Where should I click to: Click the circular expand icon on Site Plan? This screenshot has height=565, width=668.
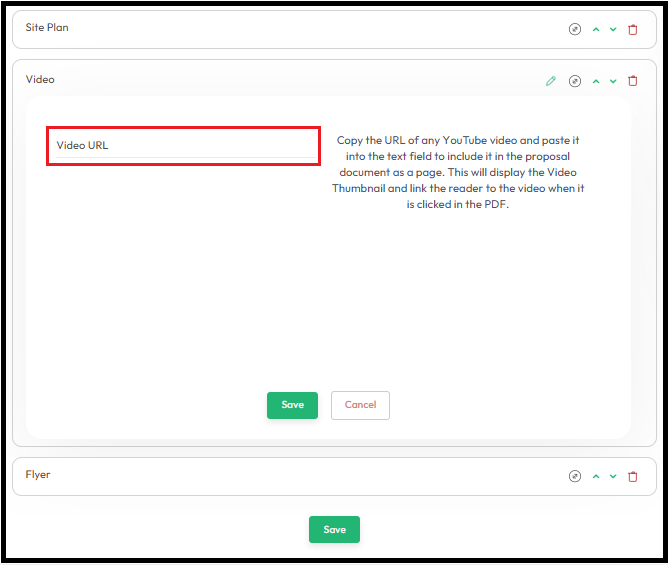[574, 30]
